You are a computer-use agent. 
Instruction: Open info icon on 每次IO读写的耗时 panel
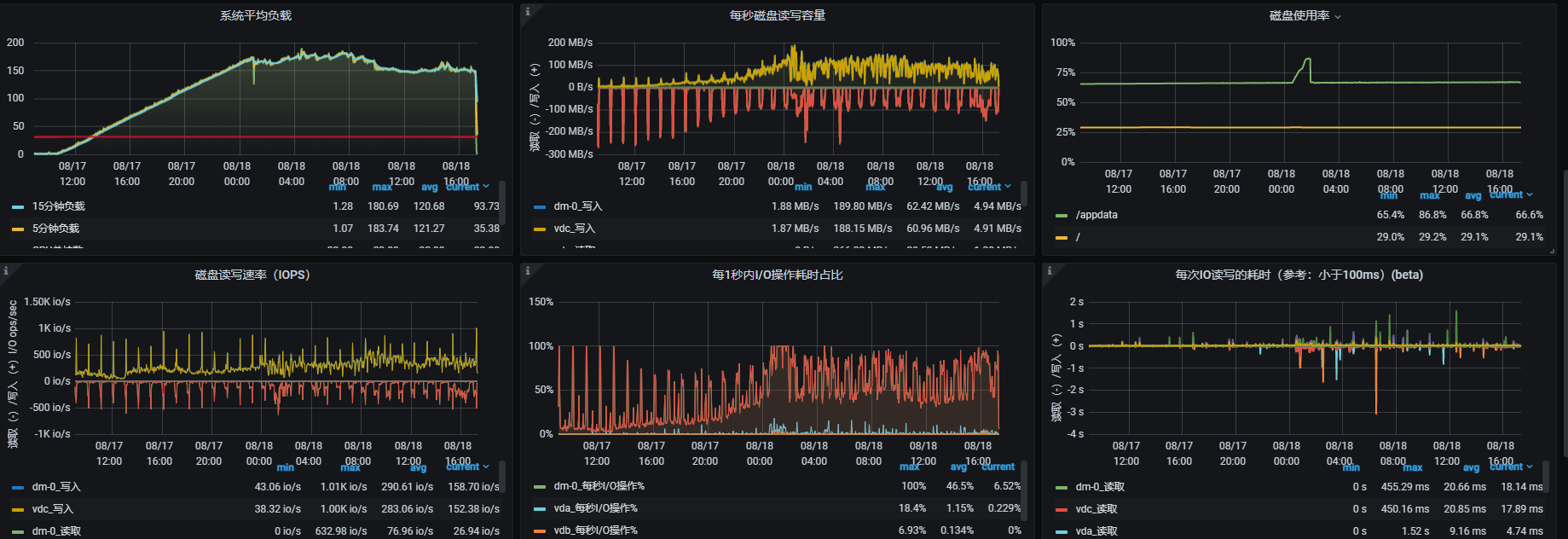[1050, 271]
